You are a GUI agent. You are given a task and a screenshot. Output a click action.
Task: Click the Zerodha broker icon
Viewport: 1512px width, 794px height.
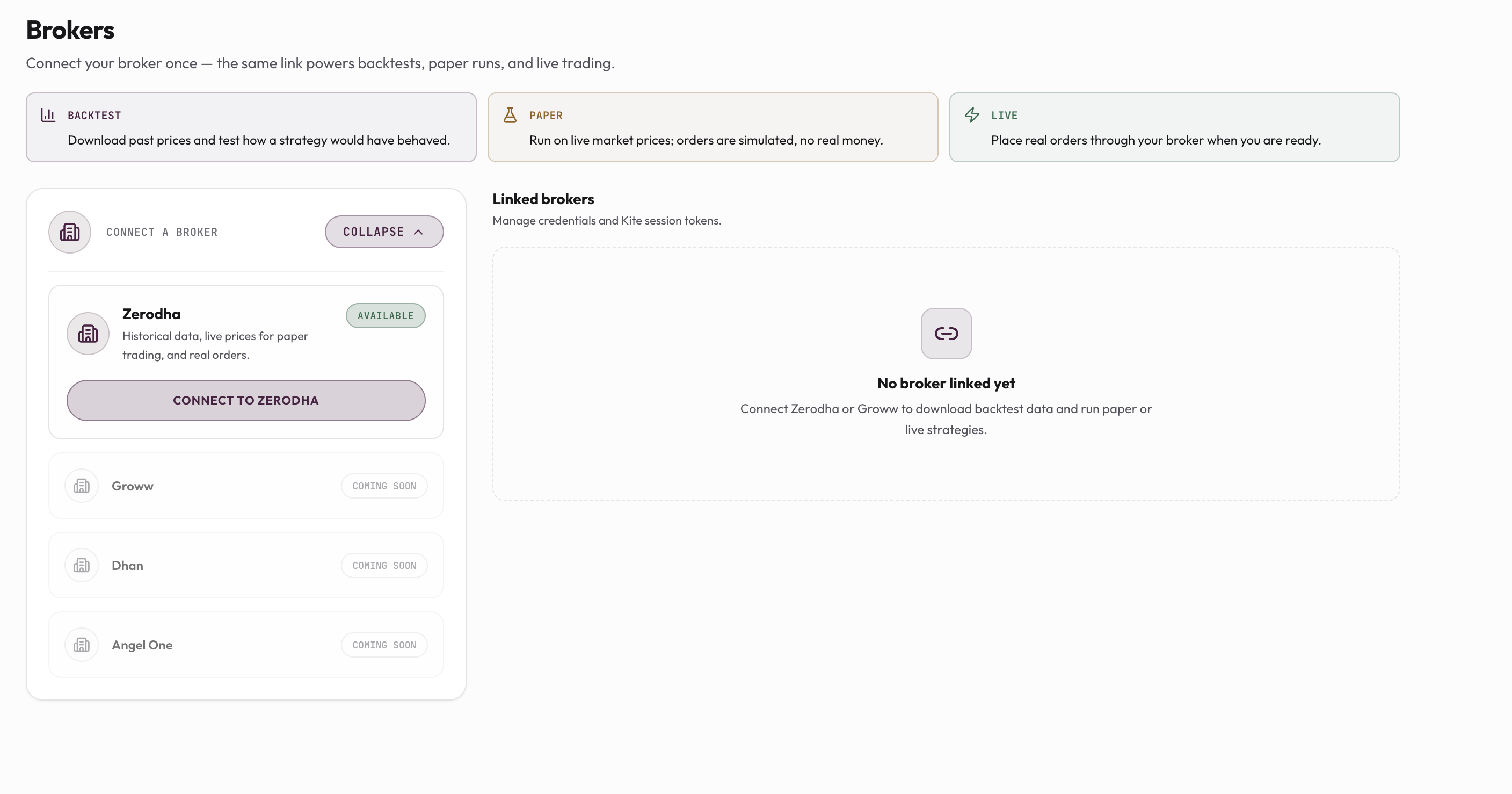(x=88, y=334)
